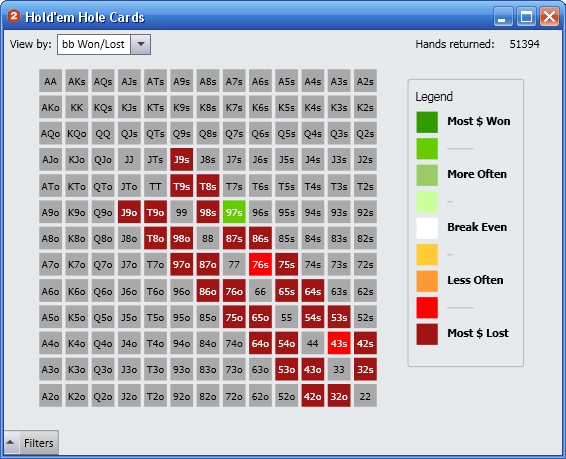The image size is (566, 459).
Task: Select the T9o hand cell
Action: pos(155,212)
